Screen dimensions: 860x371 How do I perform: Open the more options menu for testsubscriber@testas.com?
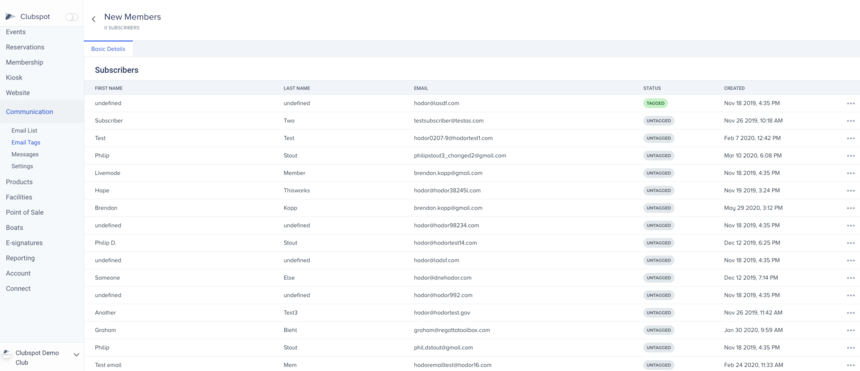[850, 121]
